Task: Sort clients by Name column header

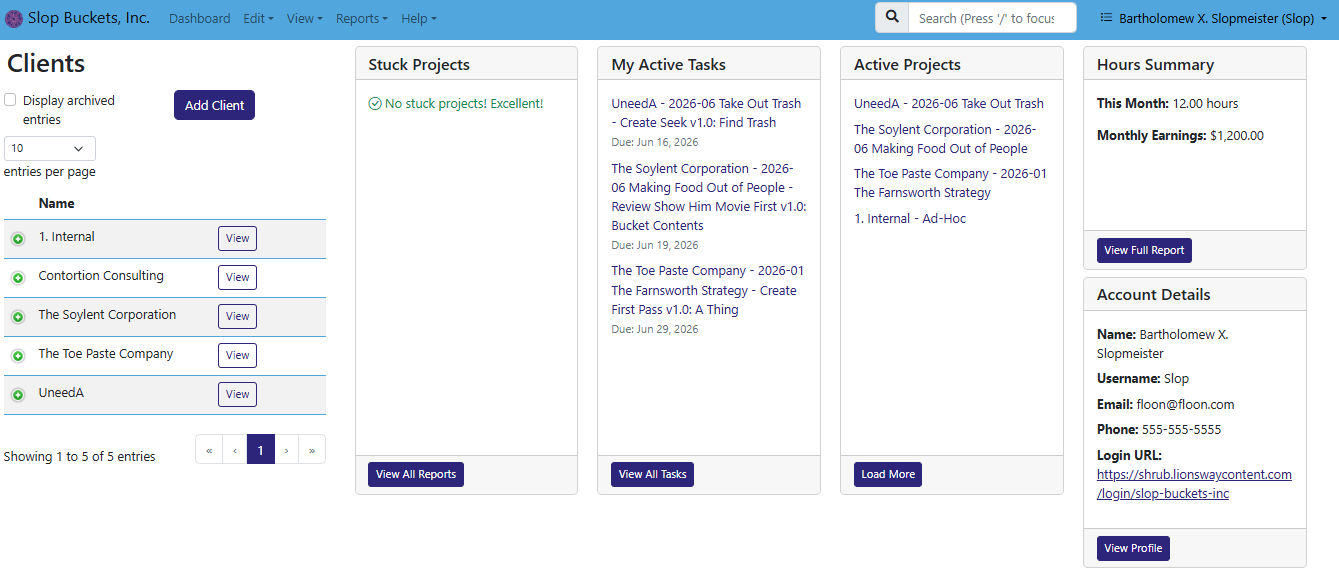Action: tap(57, 203)
